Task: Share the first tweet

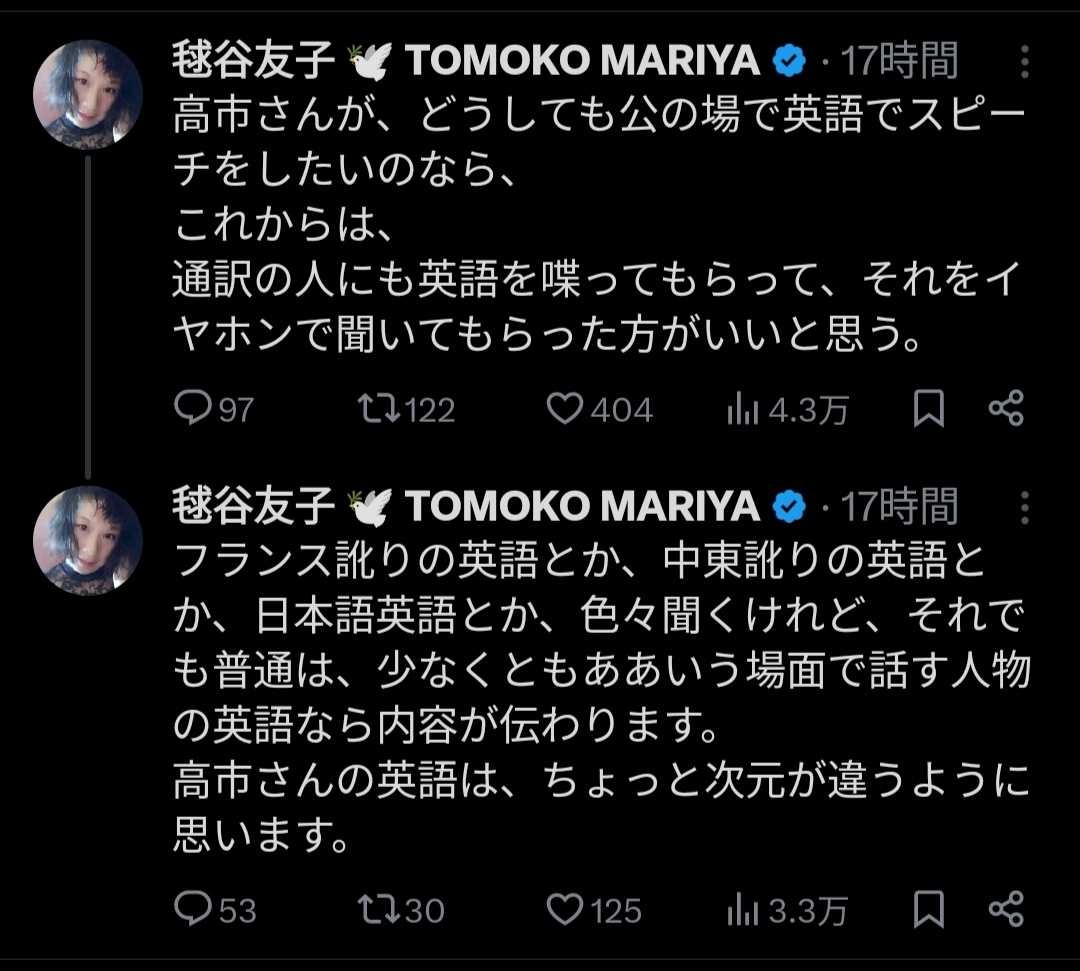Action: pos(1005,409)
